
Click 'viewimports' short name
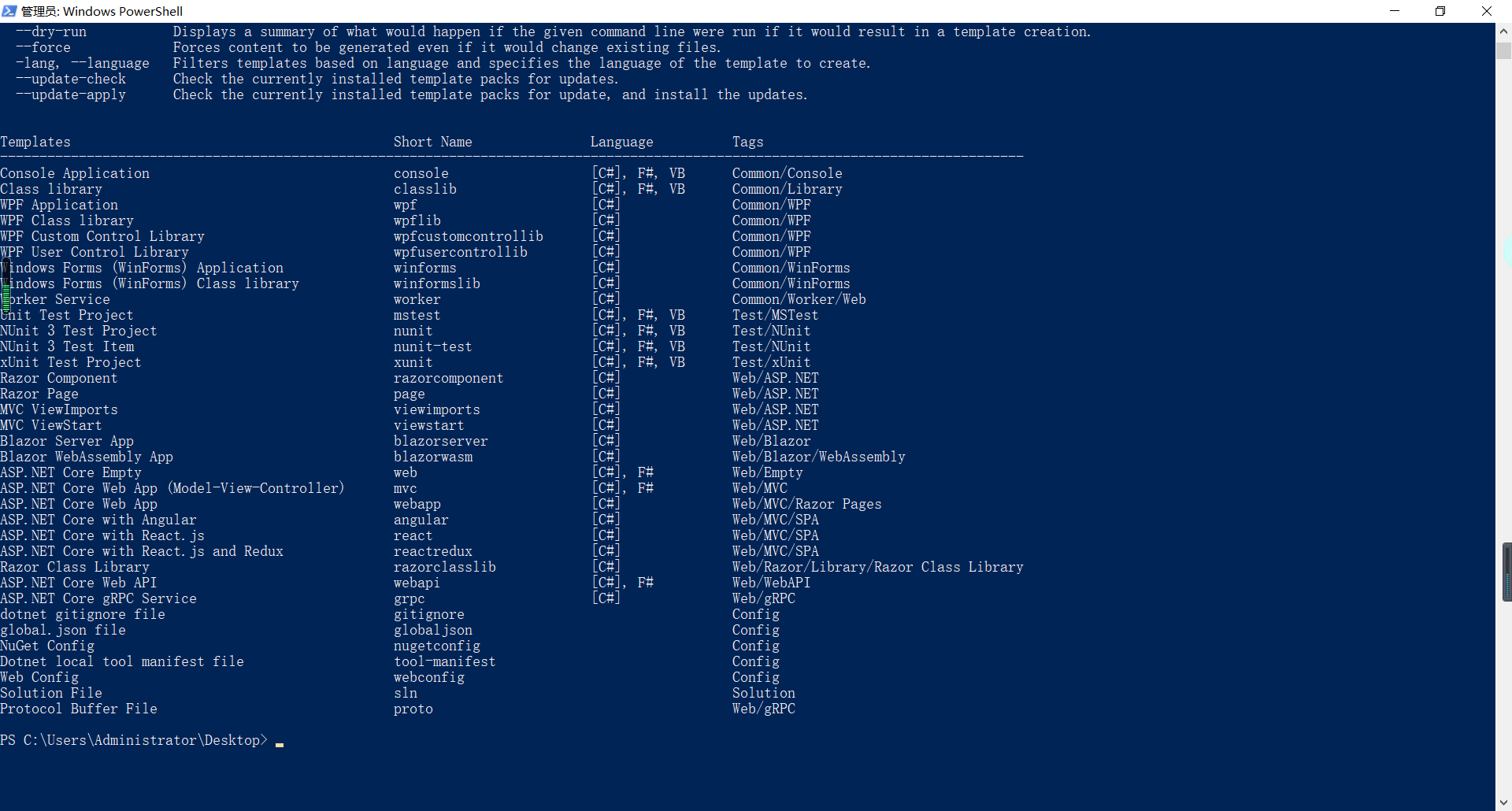coord(437,409)
